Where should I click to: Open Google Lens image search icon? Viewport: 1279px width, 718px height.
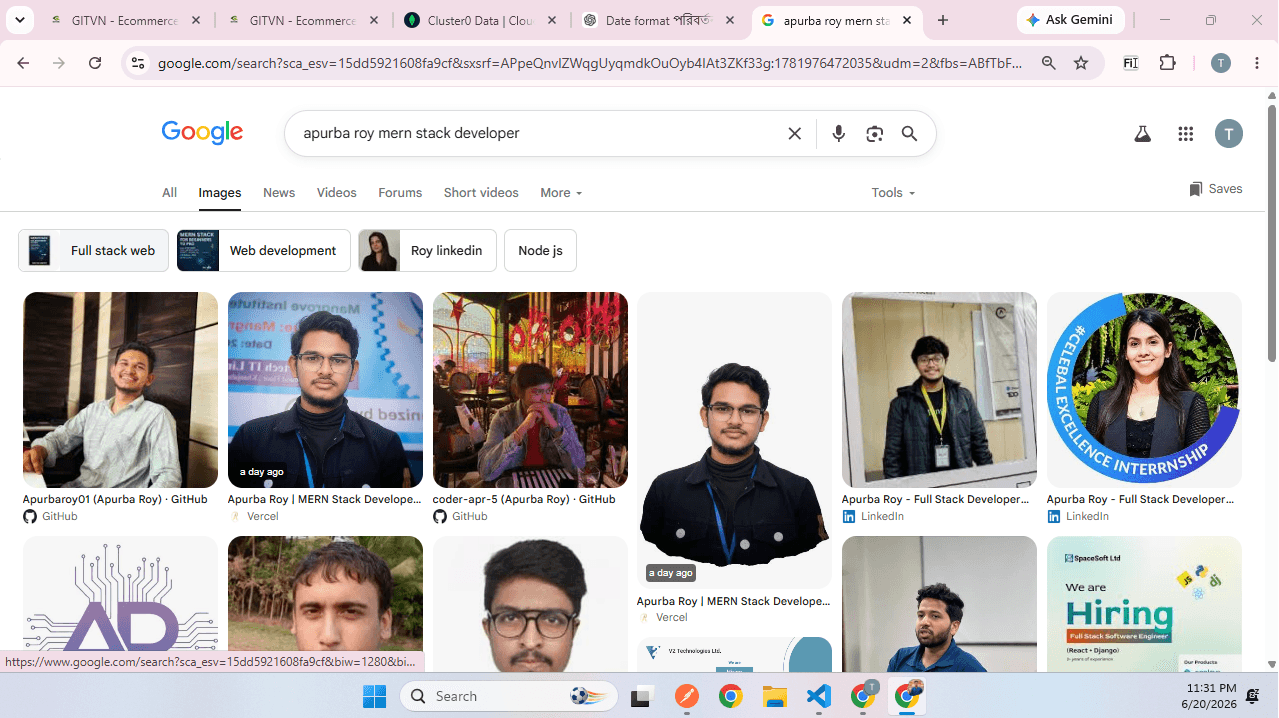click(875, 134)
